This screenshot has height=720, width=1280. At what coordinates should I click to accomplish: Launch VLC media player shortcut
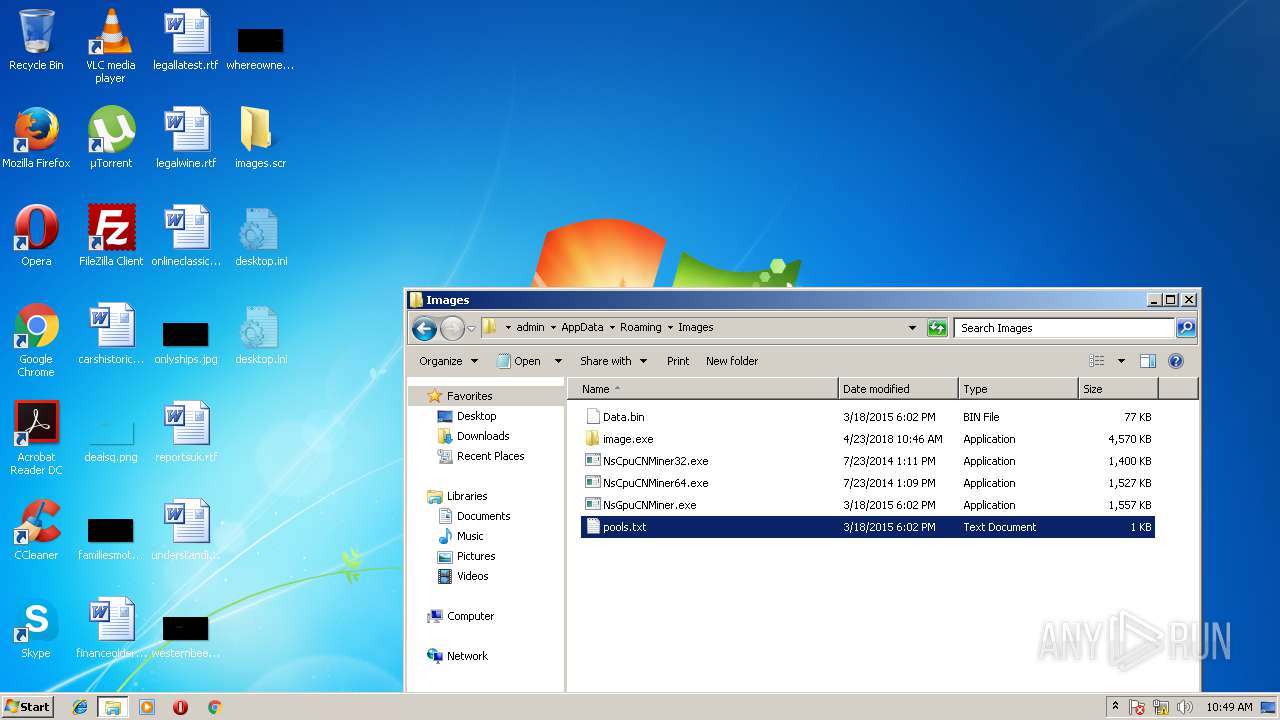(110, 45)
